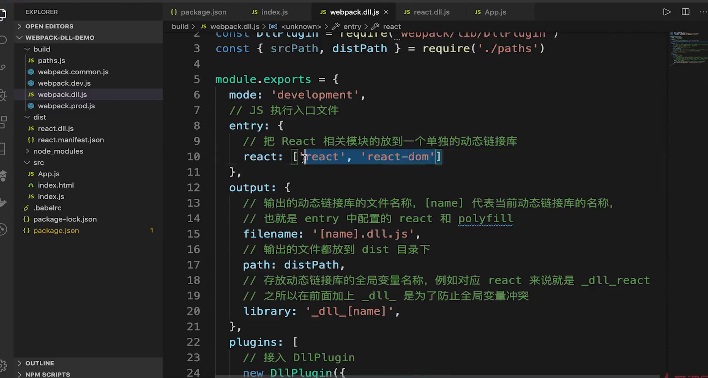This screenshot has width=708, height=378.
Task: Click line number 10 in the gutter
Action: click(x=193, y=157)
